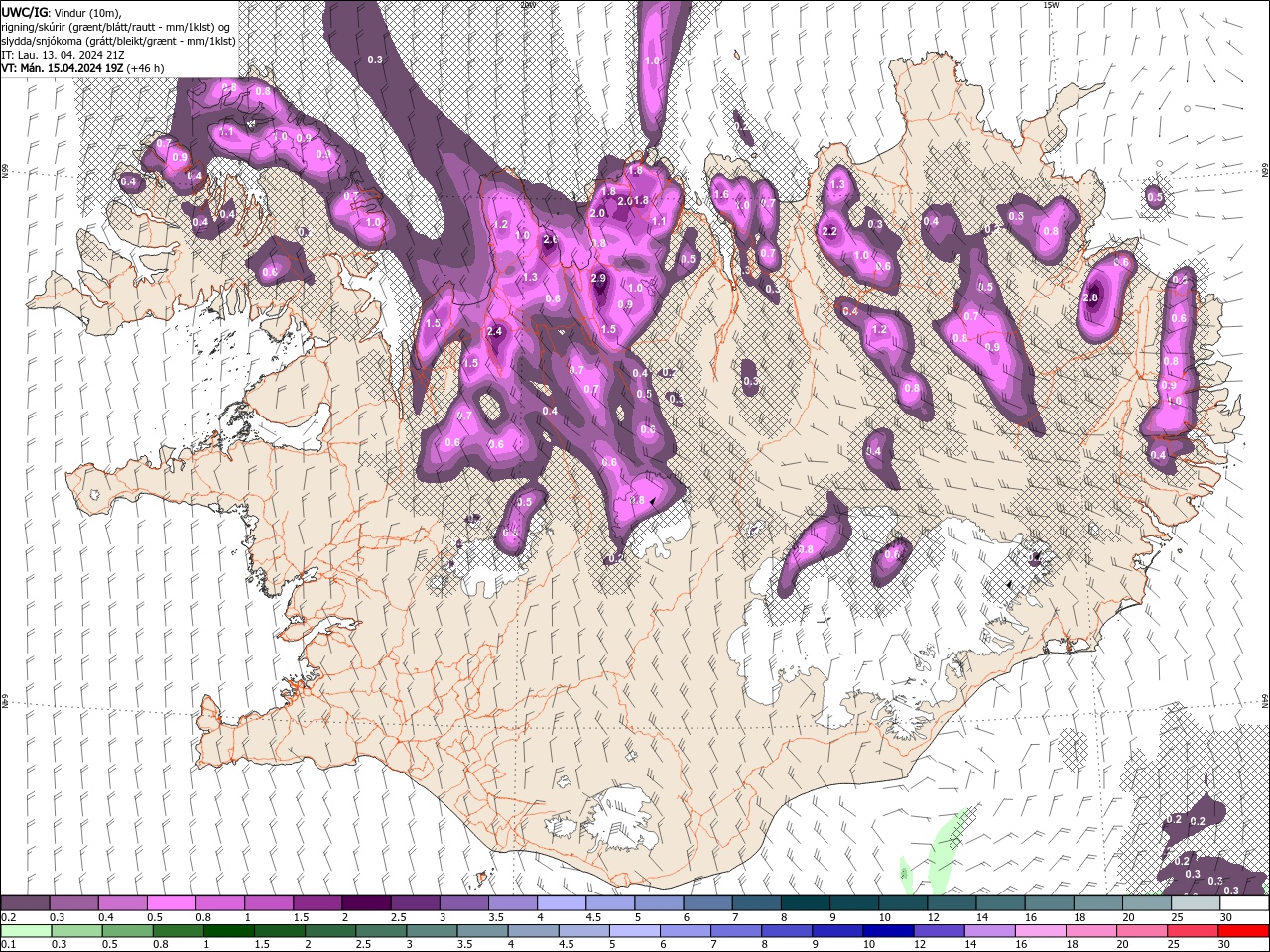
Task: Click the darkest purple swatch labelled 2 in upper legend
Action: pos(365,903)
